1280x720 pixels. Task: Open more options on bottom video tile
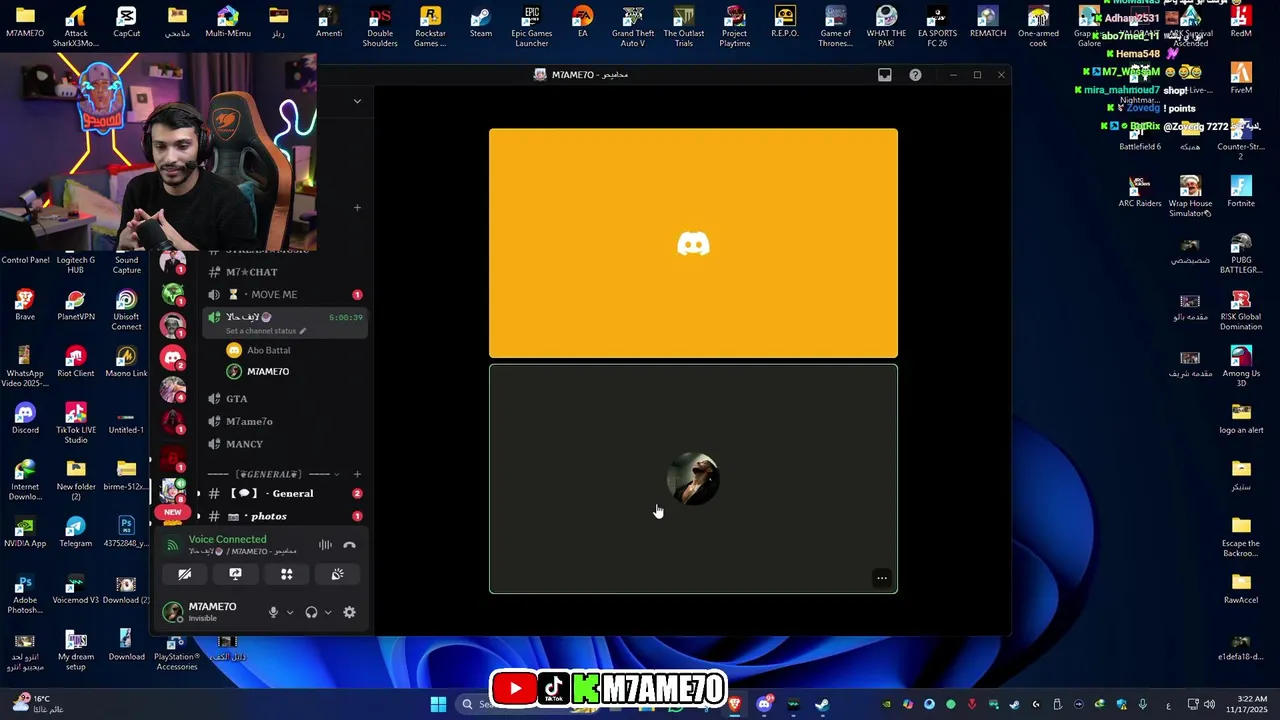(882, 578)
